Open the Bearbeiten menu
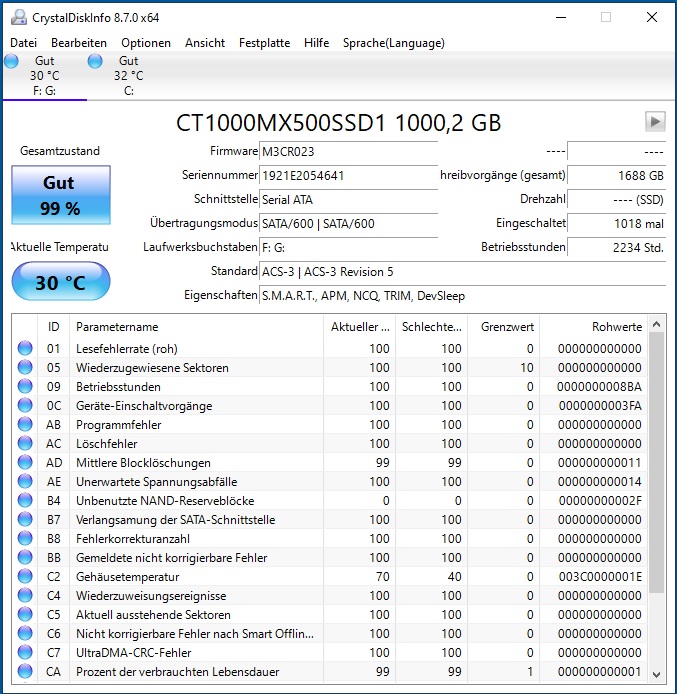677x694 pixels. click(x=79, y=43)
